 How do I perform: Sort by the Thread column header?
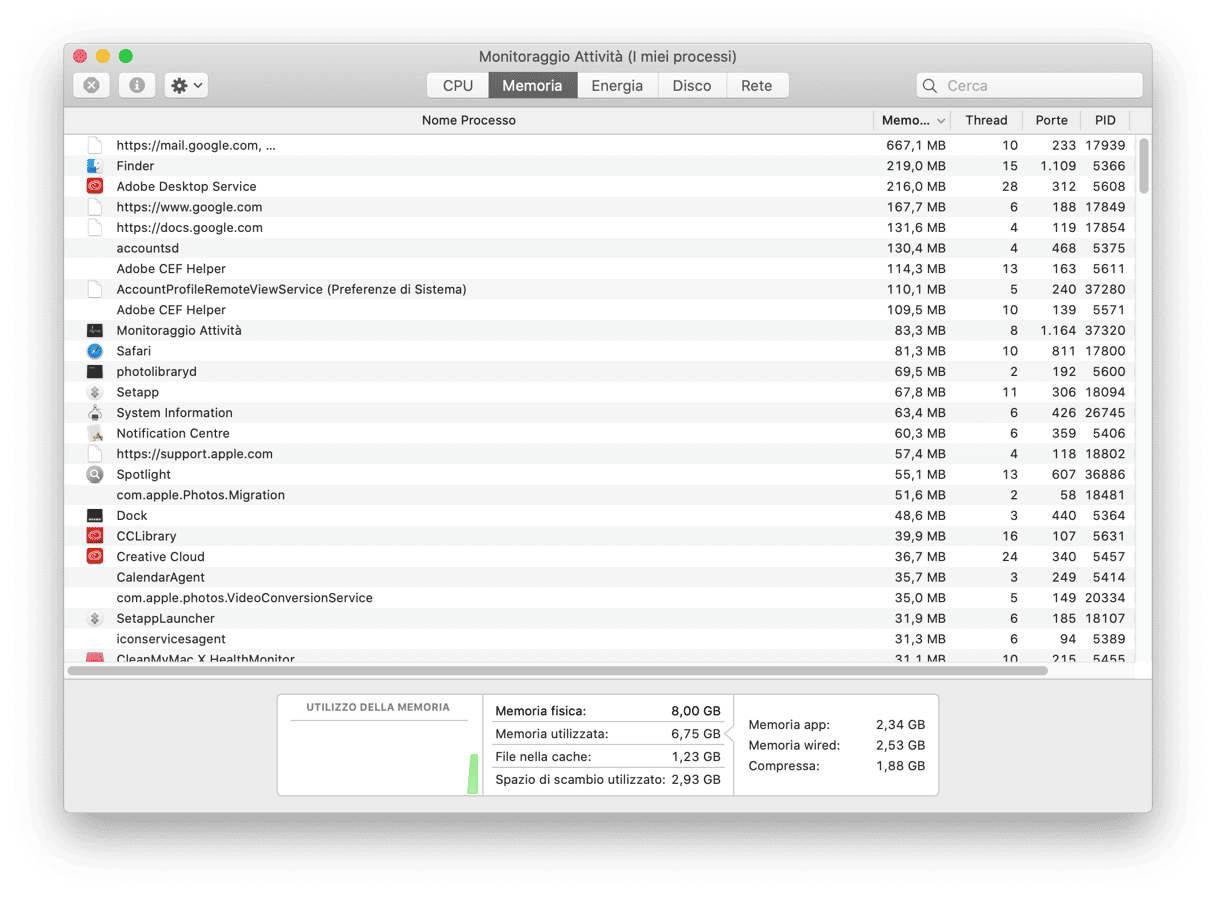point(986,120)
